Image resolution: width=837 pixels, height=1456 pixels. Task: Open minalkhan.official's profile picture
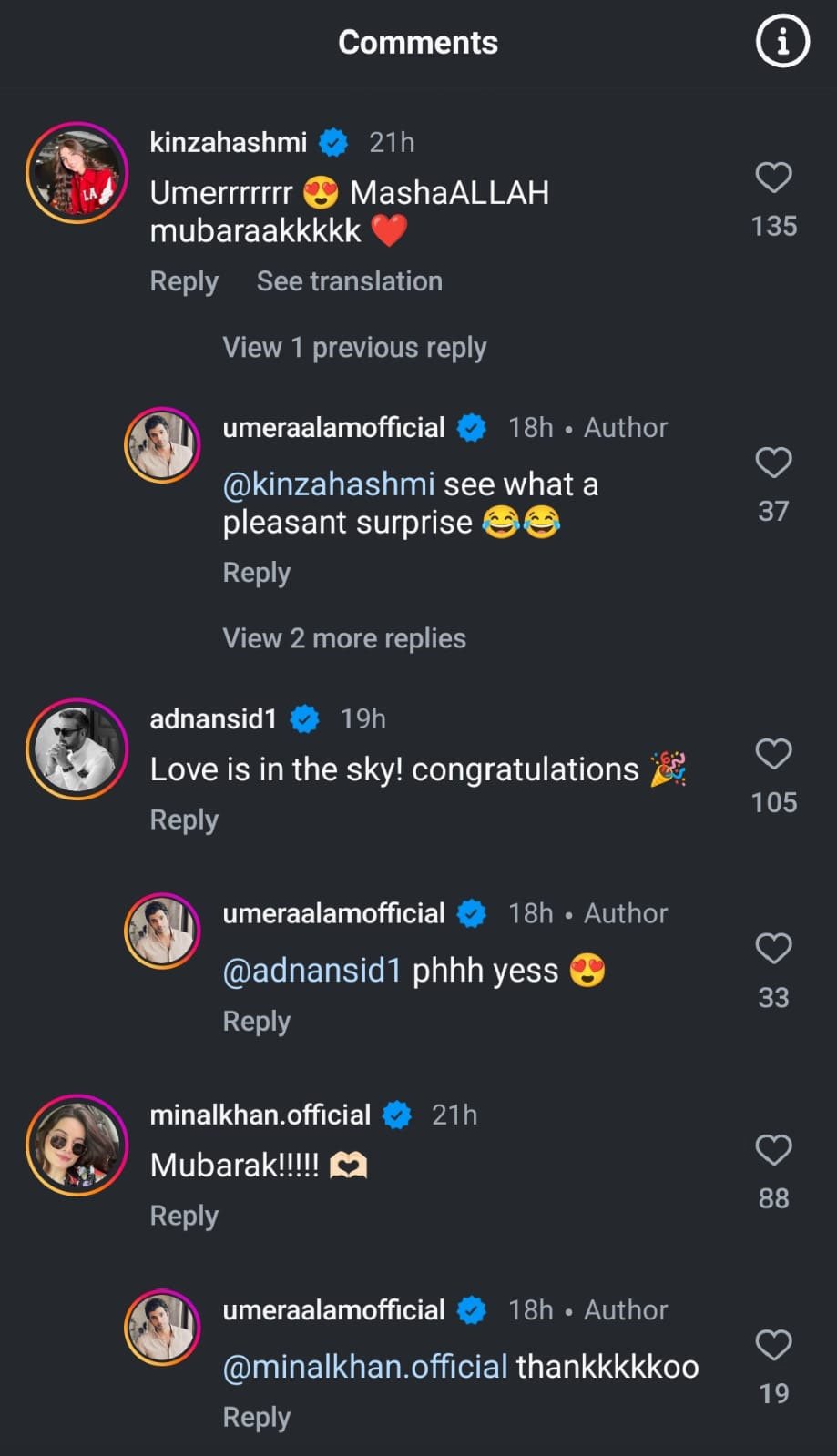[x=77, y=1145]
